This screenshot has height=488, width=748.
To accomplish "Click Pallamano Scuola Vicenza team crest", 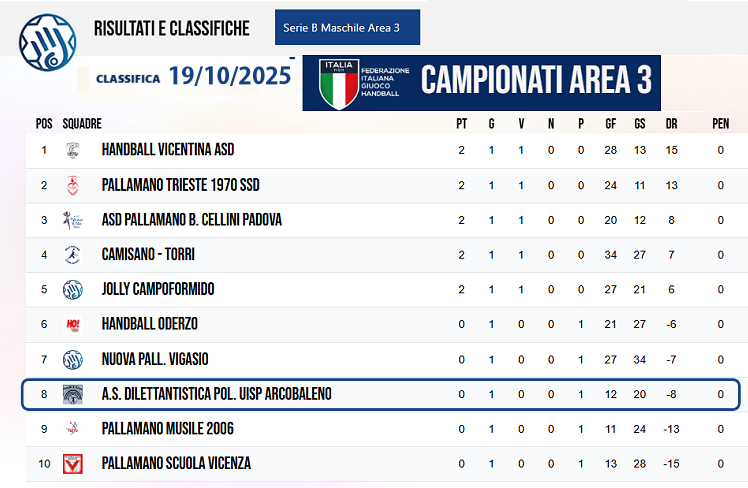I will pos(72,463).
